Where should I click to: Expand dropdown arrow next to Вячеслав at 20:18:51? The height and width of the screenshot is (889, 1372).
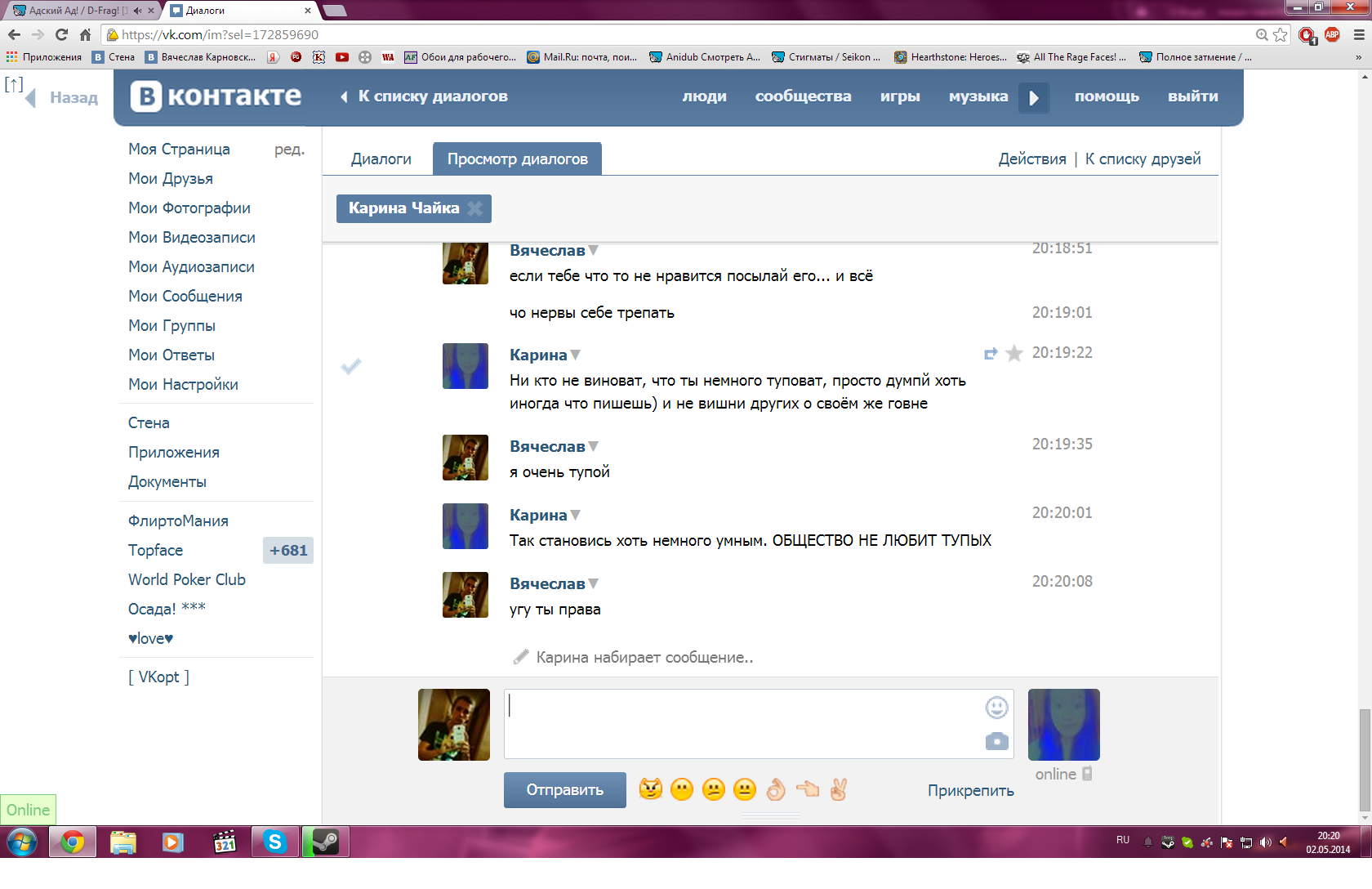pos(594,250)
